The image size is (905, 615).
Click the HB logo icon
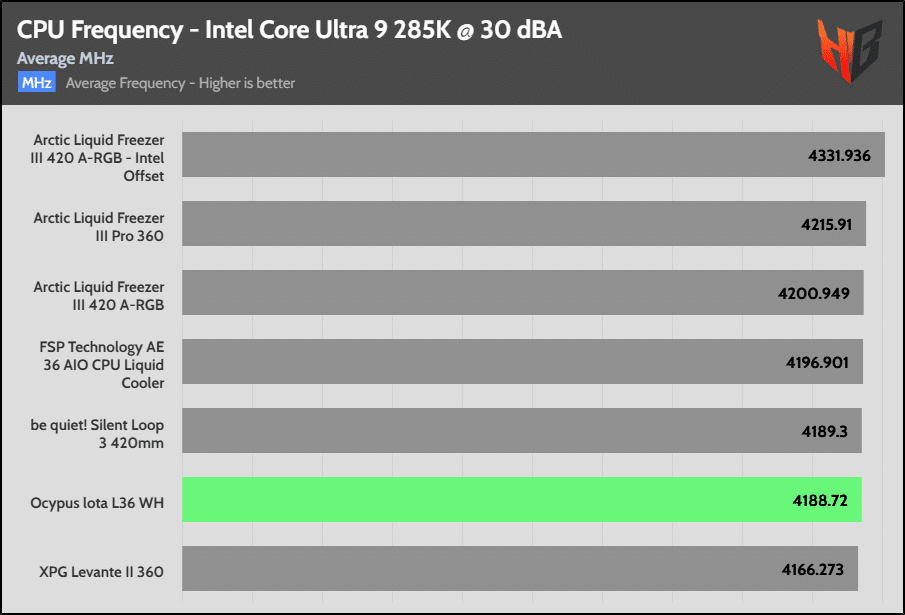(849, 50)
